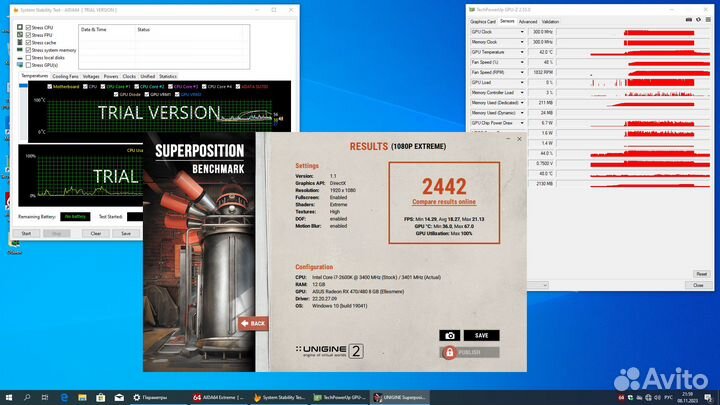
Task: Expand the Memory Clock sensor dropdown
Action: click(x=522, y=42)
